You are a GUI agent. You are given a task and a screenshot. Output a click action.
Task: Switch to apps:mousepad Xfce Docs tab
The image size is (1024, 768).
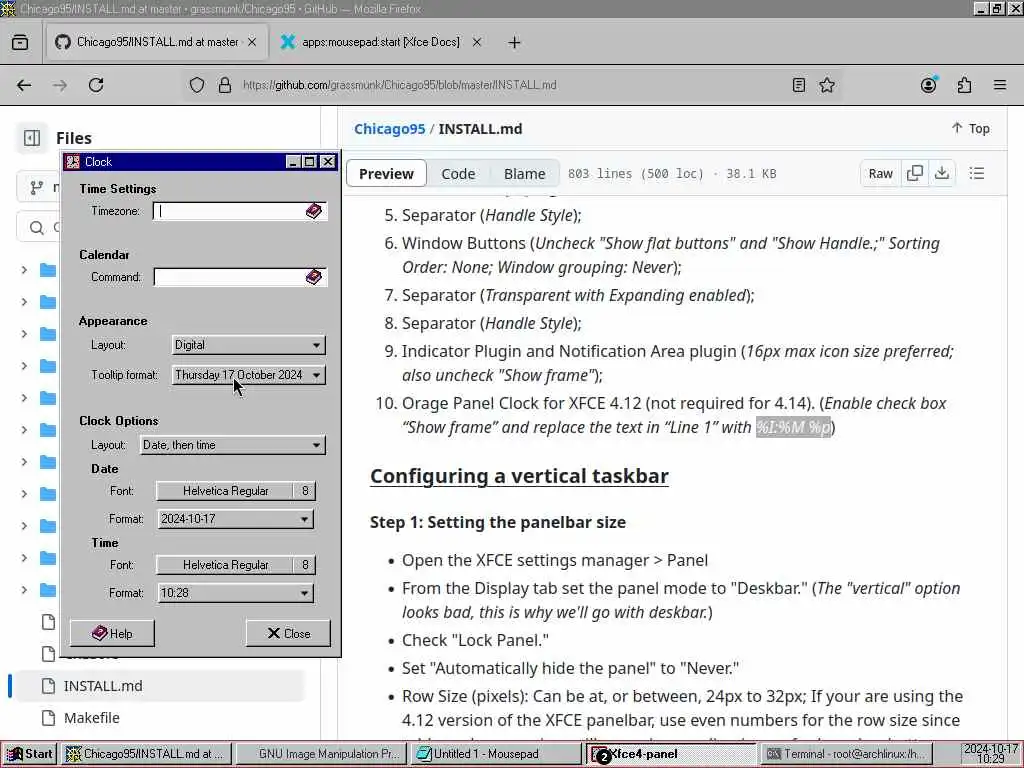[379, 42]
